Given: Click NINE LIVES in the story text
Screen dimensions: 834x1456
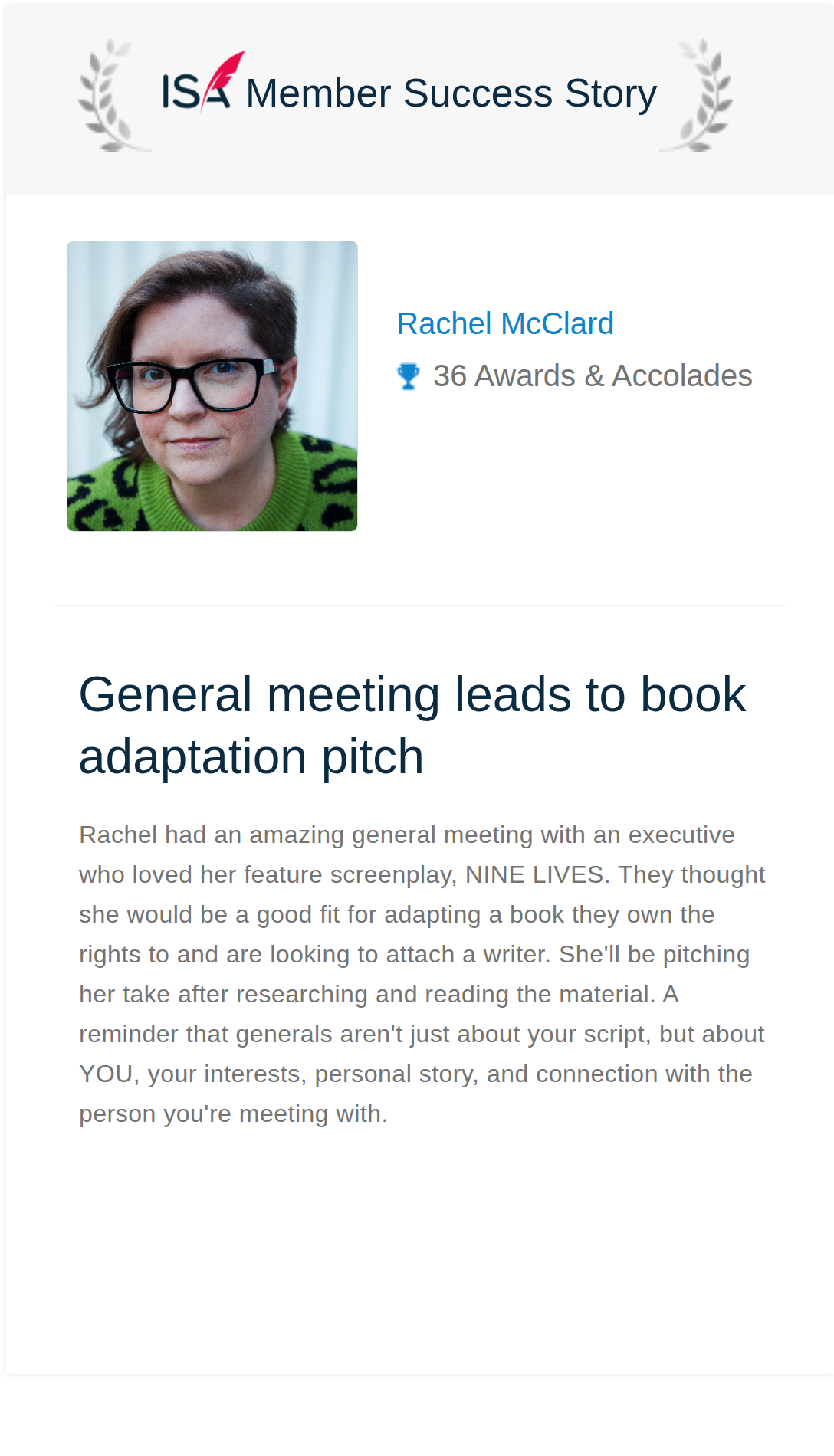Looking at the screenshot, I should pos(534,874).
